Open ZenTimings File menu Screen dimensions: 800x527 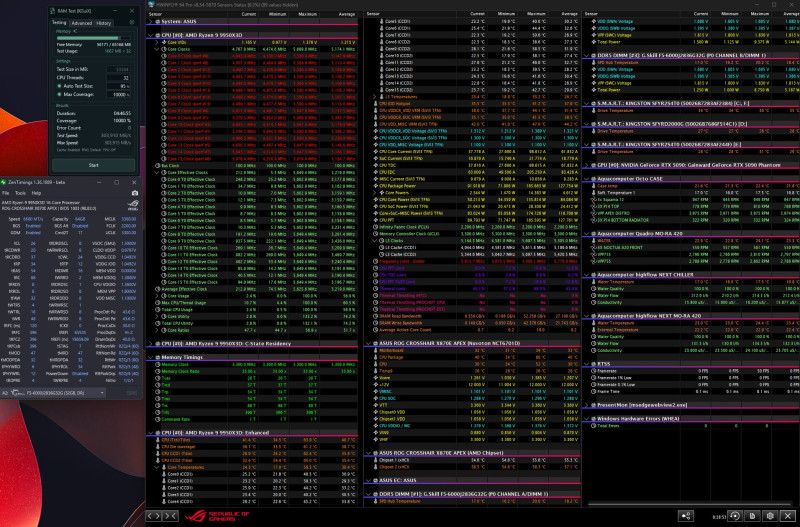[x=6, y=193]
